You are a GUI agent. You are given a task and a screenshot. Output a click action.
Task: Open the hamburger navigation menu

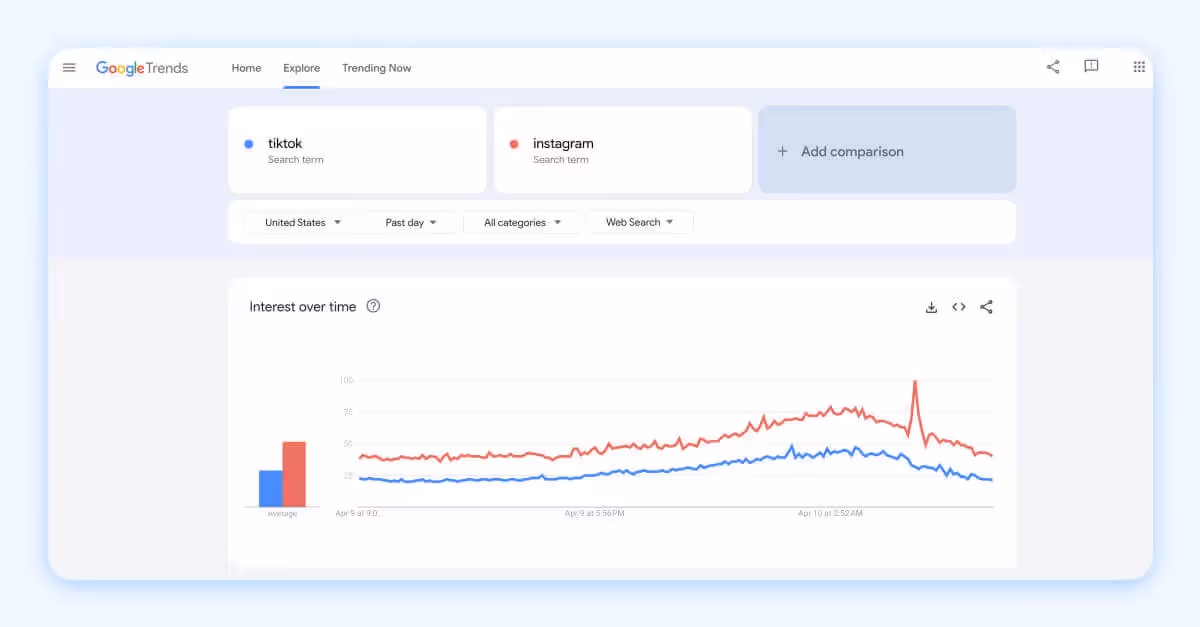69,67
